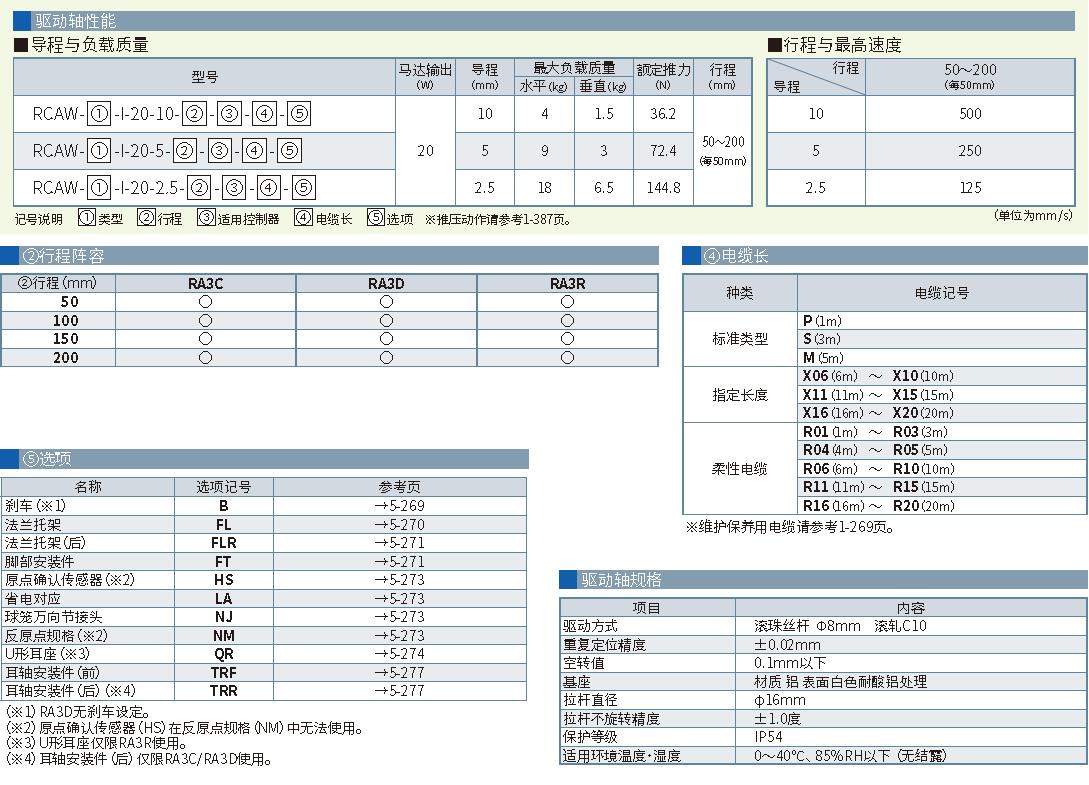Select cable code M (5m)
The width and height of the screenshot is (1089, 785).
click(823, 358)
